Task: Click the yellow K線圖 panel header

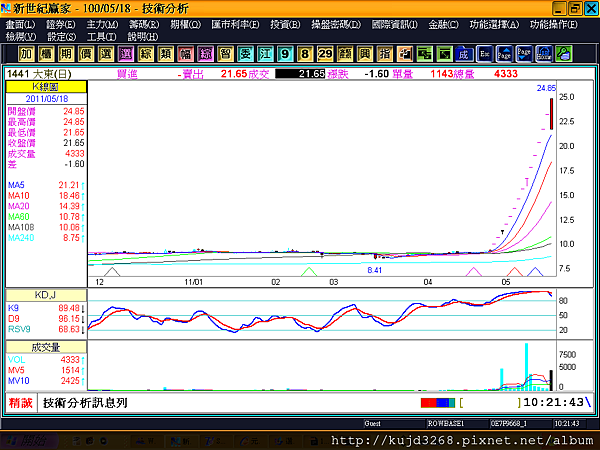Action: click(x=46, y=86)
